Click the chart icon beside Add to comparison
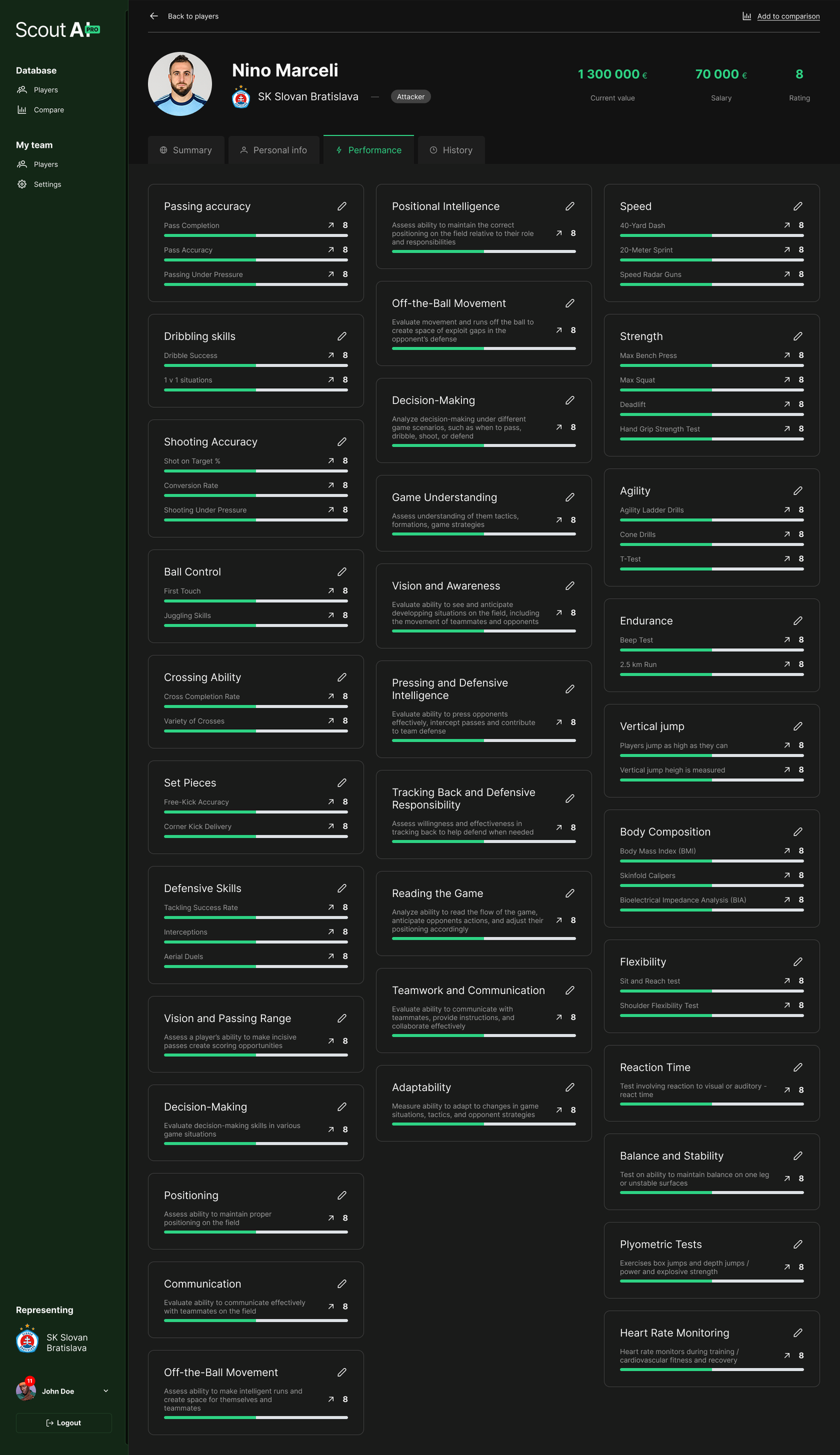The width and height of the screenshot is (840, 1455). tap(746, 16)
